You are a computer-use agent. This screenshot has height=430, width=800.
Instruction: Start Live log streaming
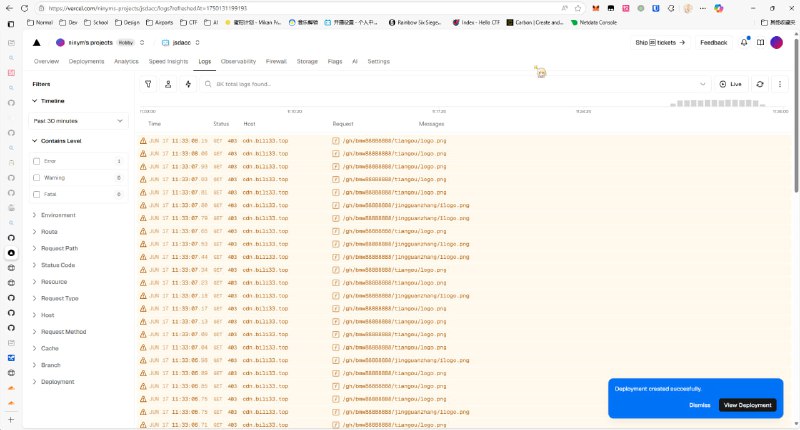pyautogui.click(x=731, y=84)
